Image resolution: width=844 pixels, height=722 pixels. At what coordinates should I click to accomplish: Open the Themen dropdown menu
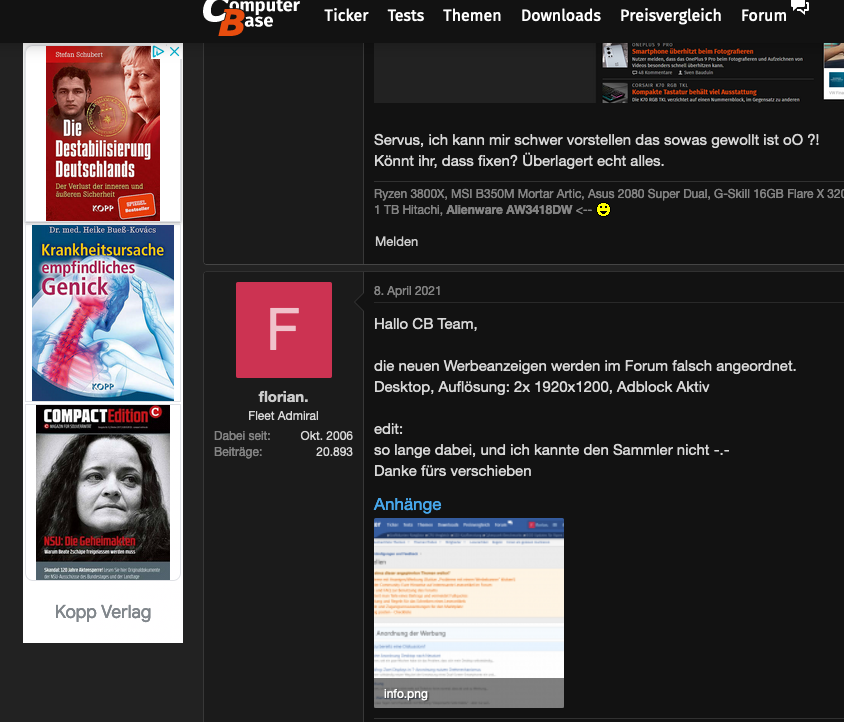[x=472, y=16]
